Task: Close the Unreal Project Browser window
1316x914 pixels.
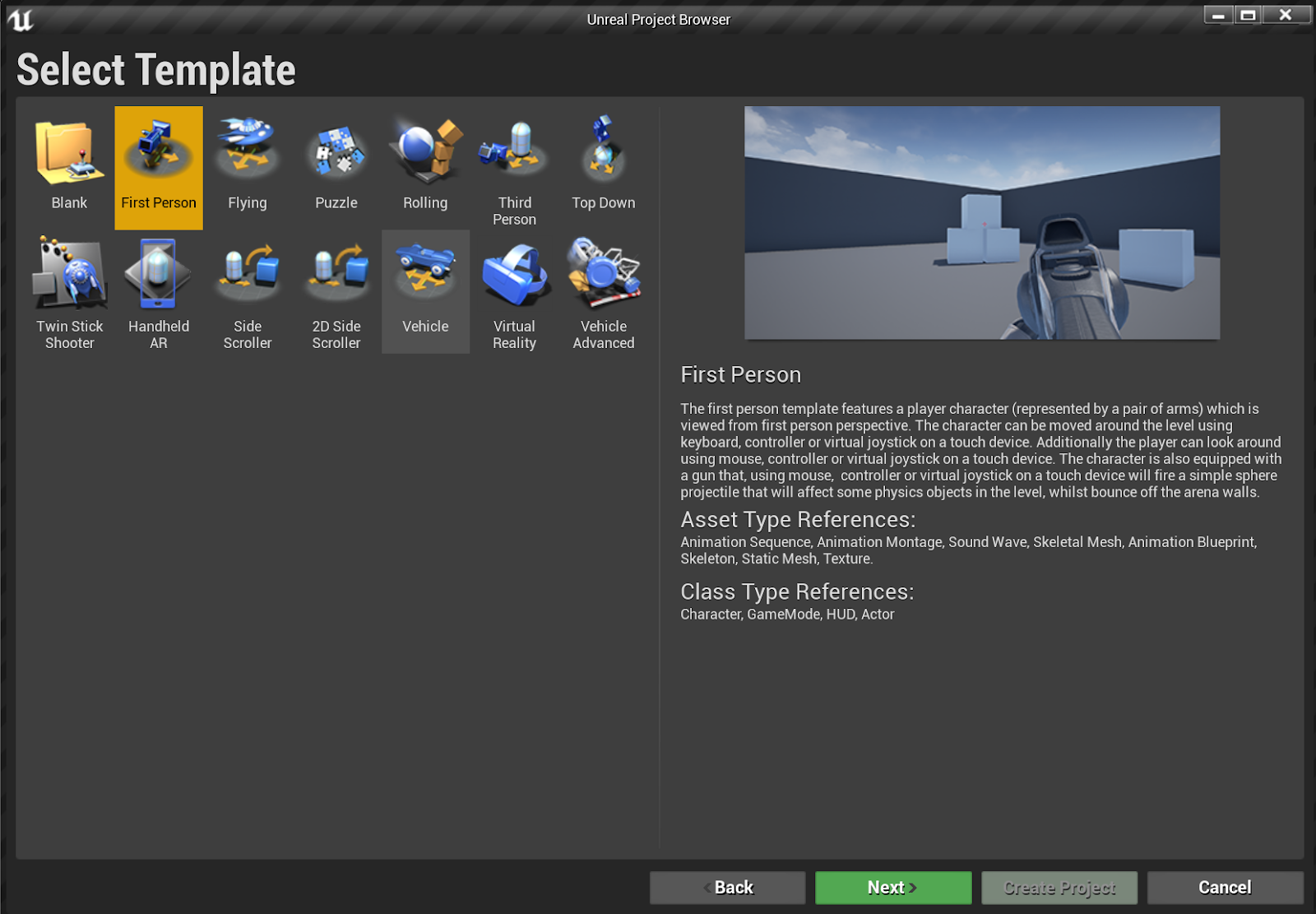Action: pos(1286,15)
